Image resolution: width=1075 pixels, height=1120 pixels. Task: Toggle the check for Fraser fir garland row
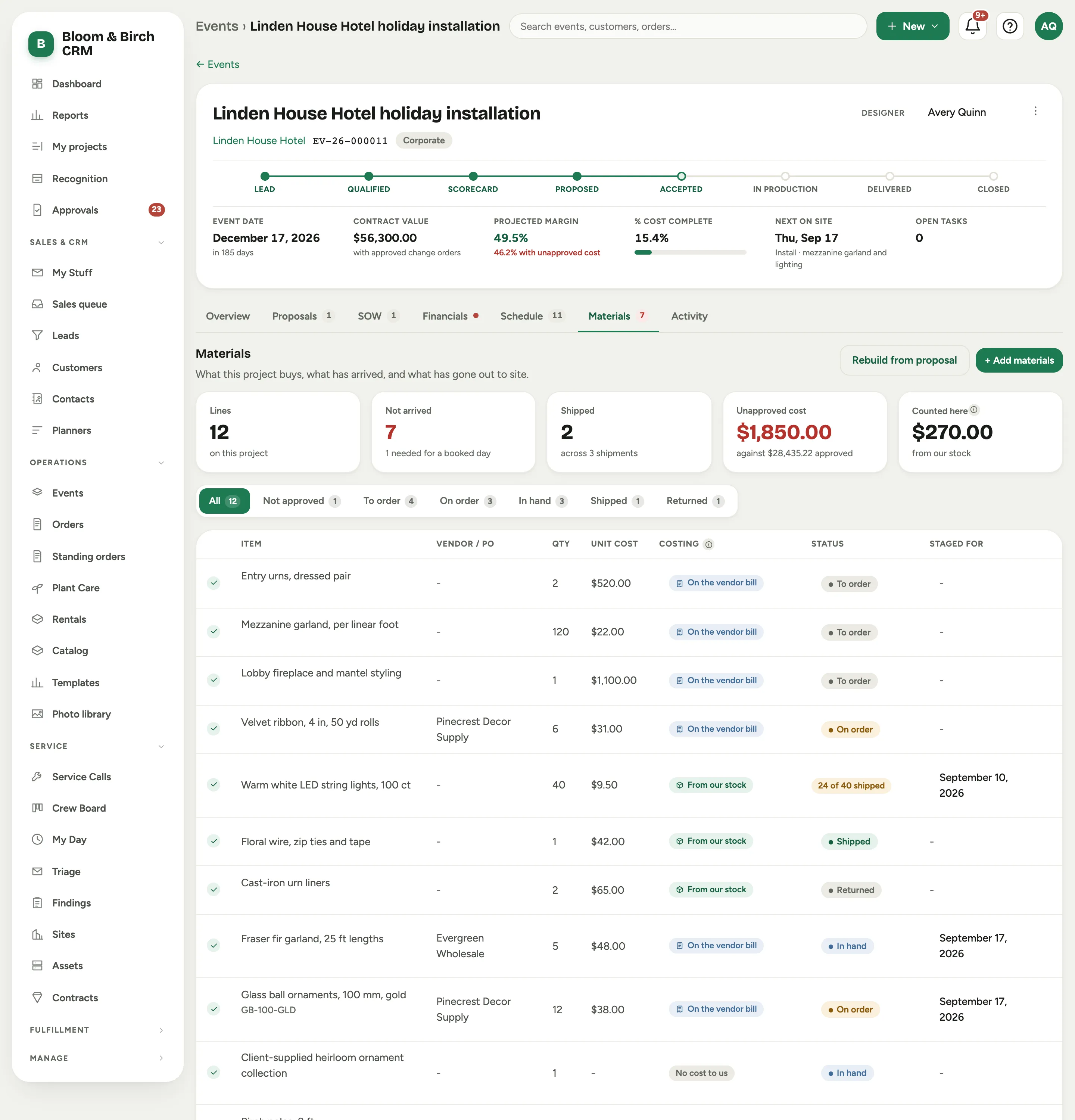[214, 946]
